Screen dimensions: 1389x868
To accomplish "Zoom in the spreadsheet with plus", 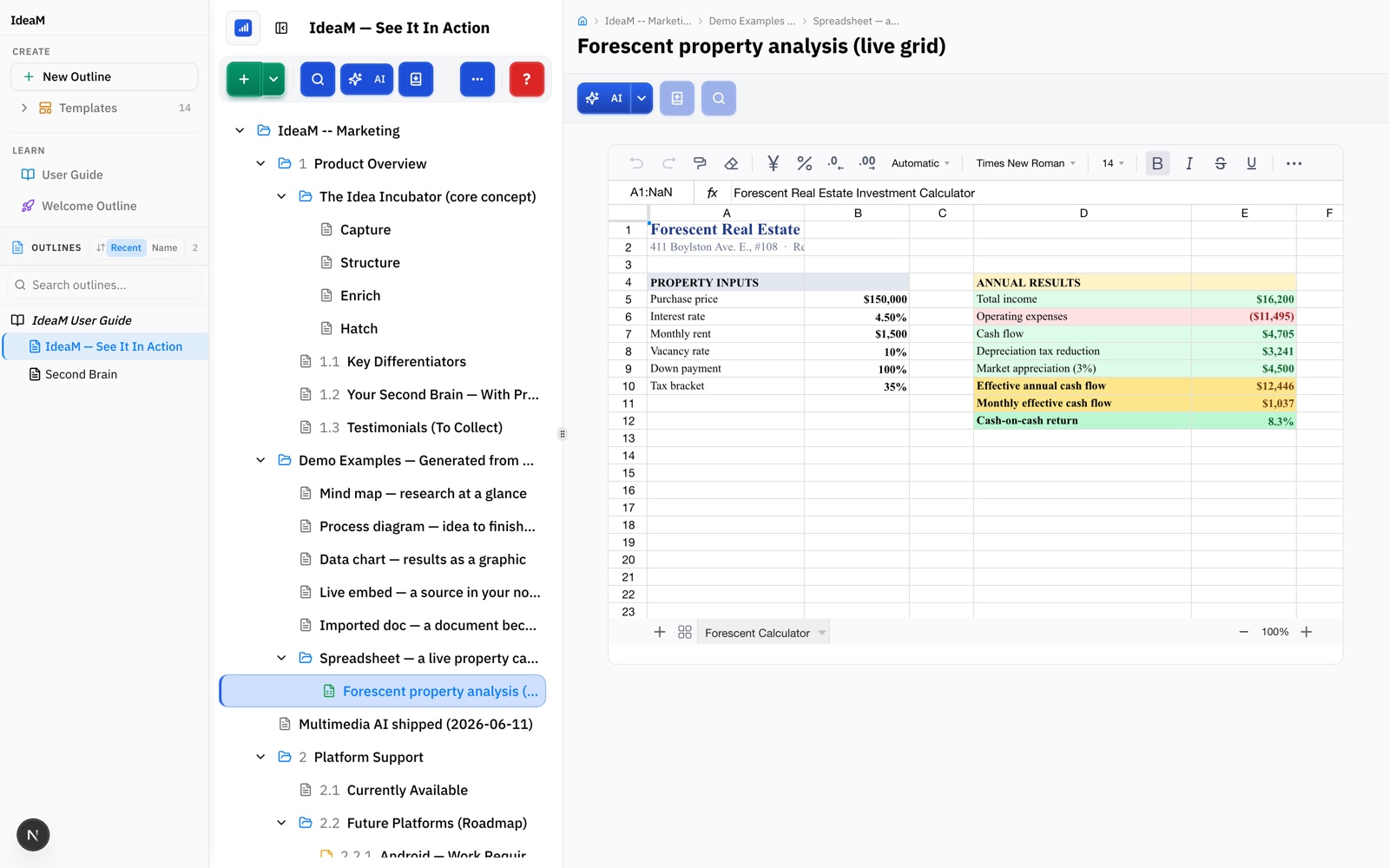I will click(x=1307, y=632).
